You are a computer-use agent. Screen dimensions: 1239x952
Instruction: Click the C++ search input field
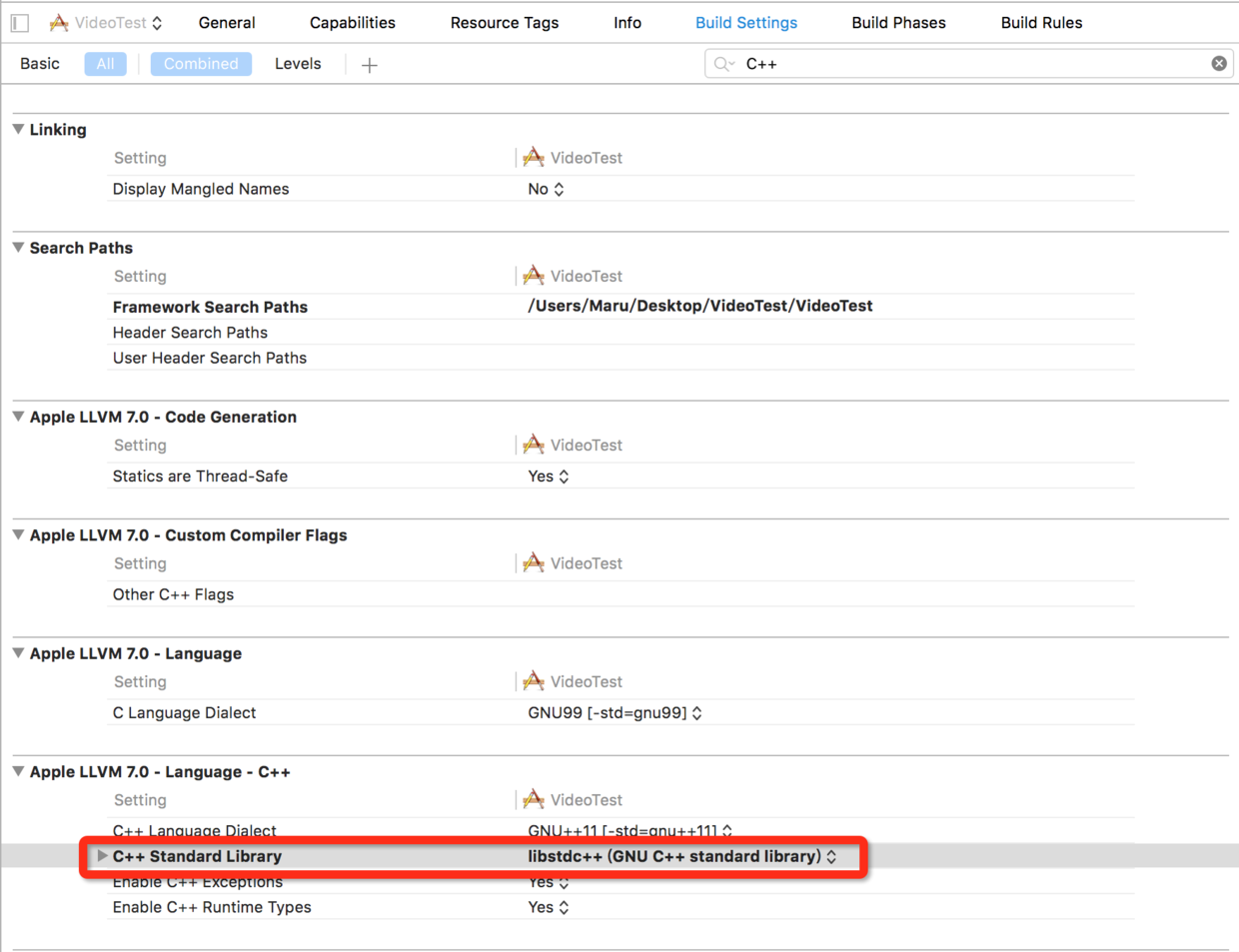pyautogui.click(x=969, y=64)
